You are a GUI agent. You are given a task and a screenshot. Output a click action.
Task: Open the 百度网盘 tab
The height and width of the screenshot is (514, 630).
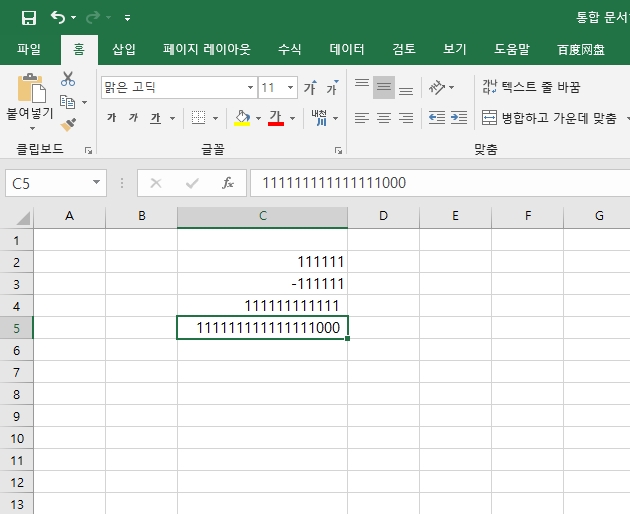(x=581, y=49)
